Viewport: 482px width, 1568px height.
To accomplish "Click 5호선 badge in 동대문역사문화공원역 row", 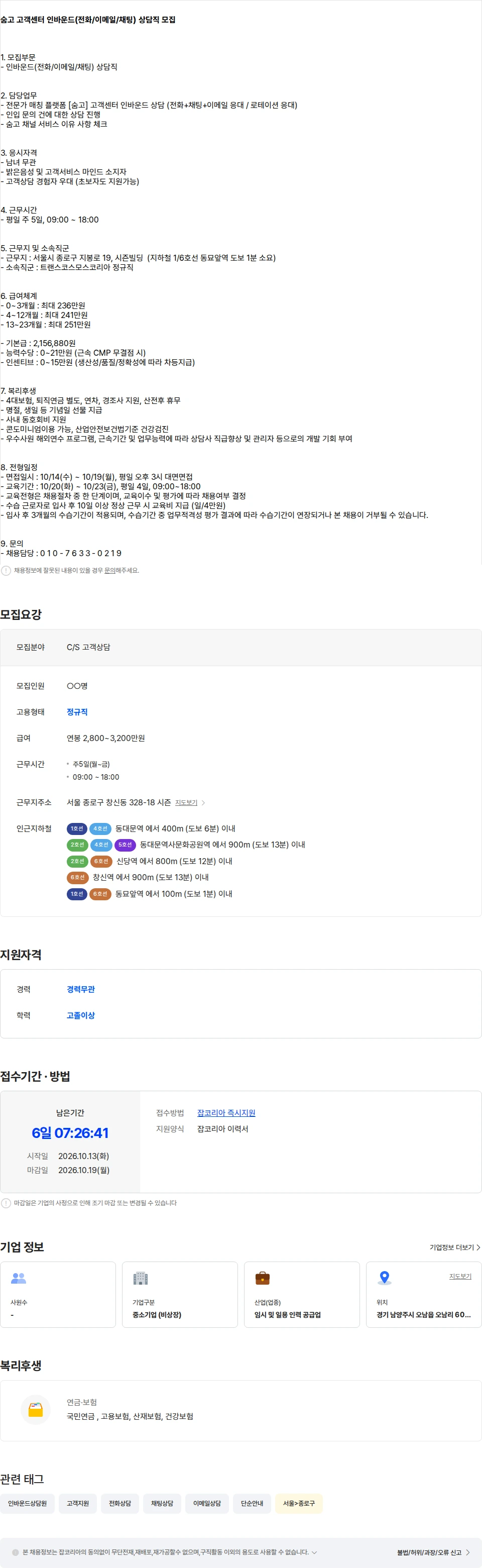I will pyautogui.click(x=125, y=845).
